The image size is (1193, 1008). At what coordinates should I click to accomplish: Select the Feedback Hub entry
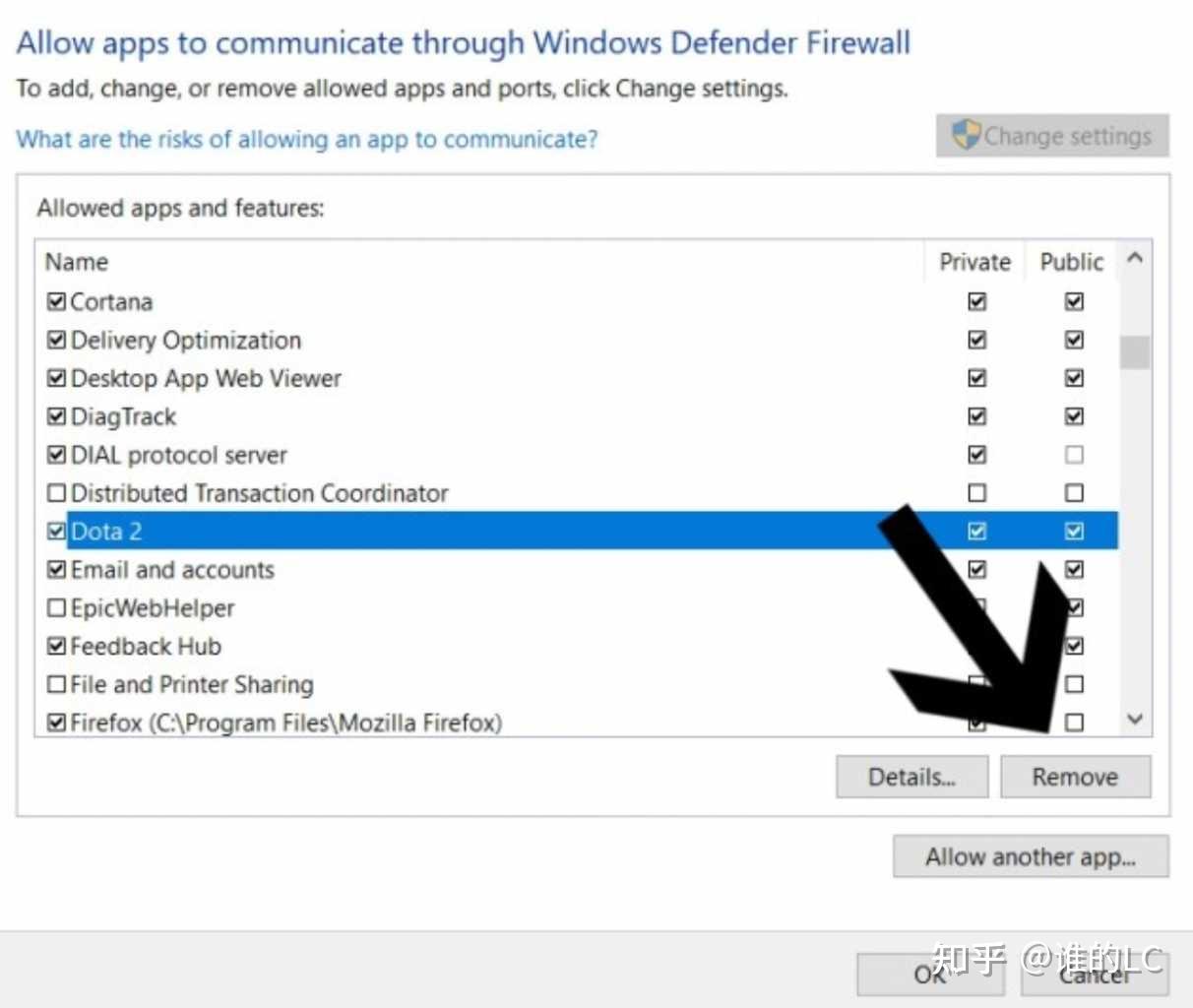click(x=146, y=646)
